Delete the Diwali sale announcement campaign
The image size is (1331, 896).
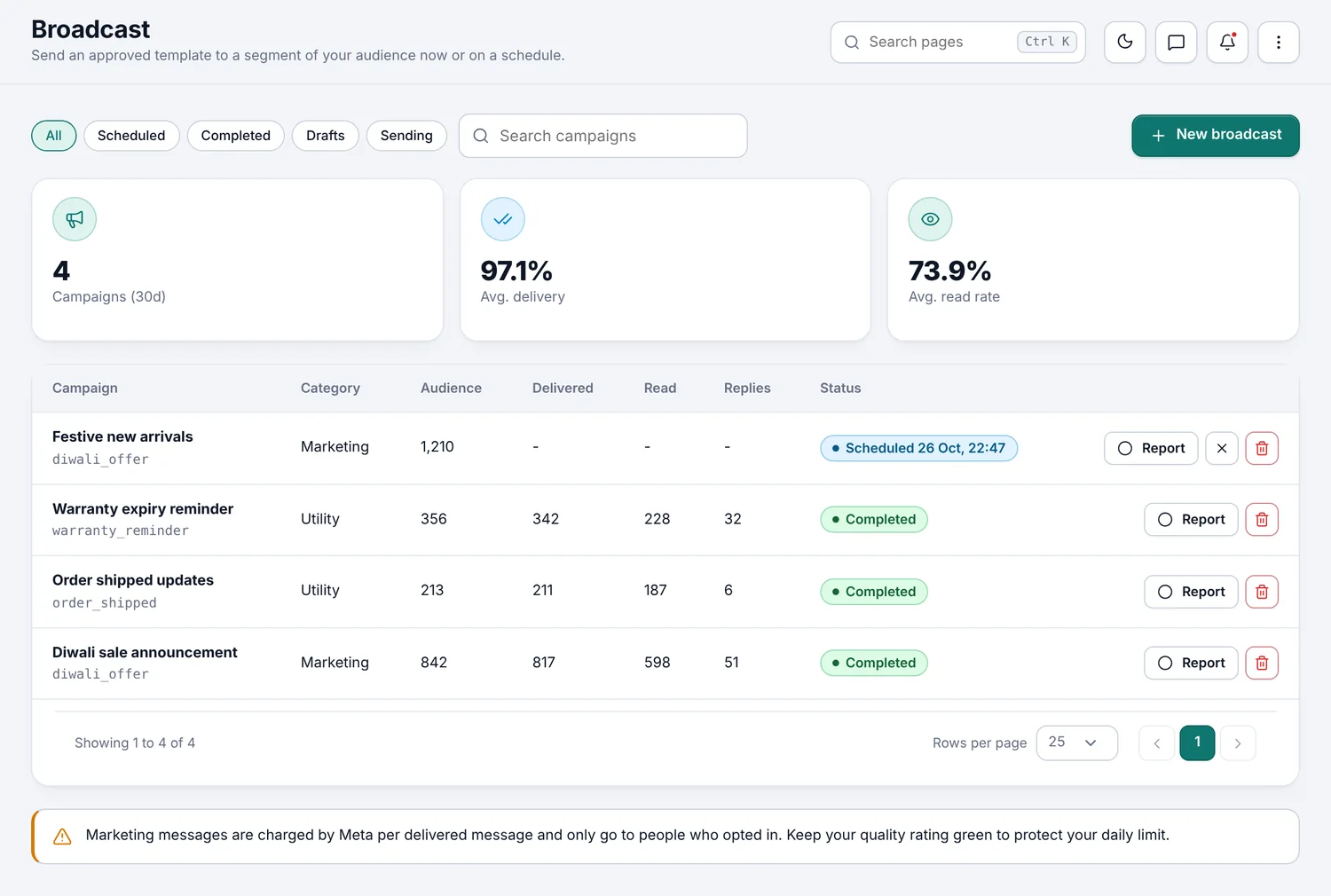point(1262,663)
